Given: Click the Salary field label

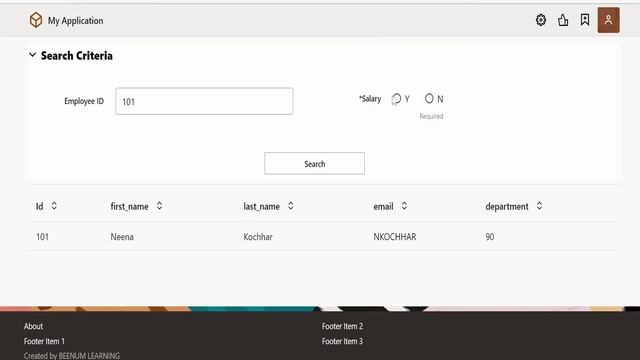Looking at the screenshot, I should pyautogui.click(x=370, y=99).
